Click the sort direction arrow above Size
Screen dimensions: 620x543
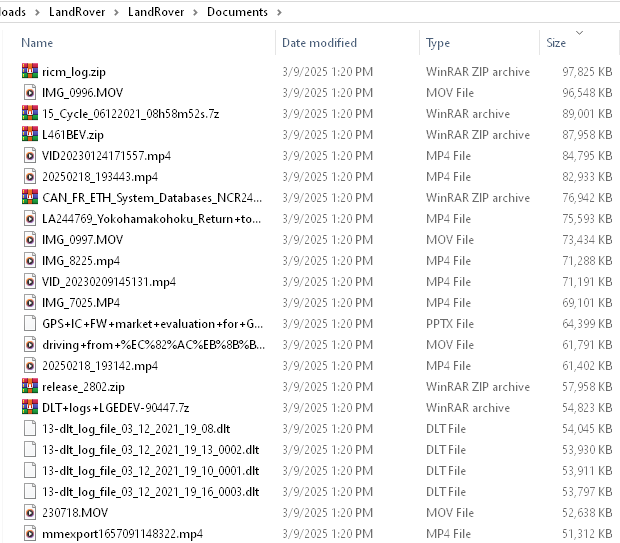click(x=579, y=33)
